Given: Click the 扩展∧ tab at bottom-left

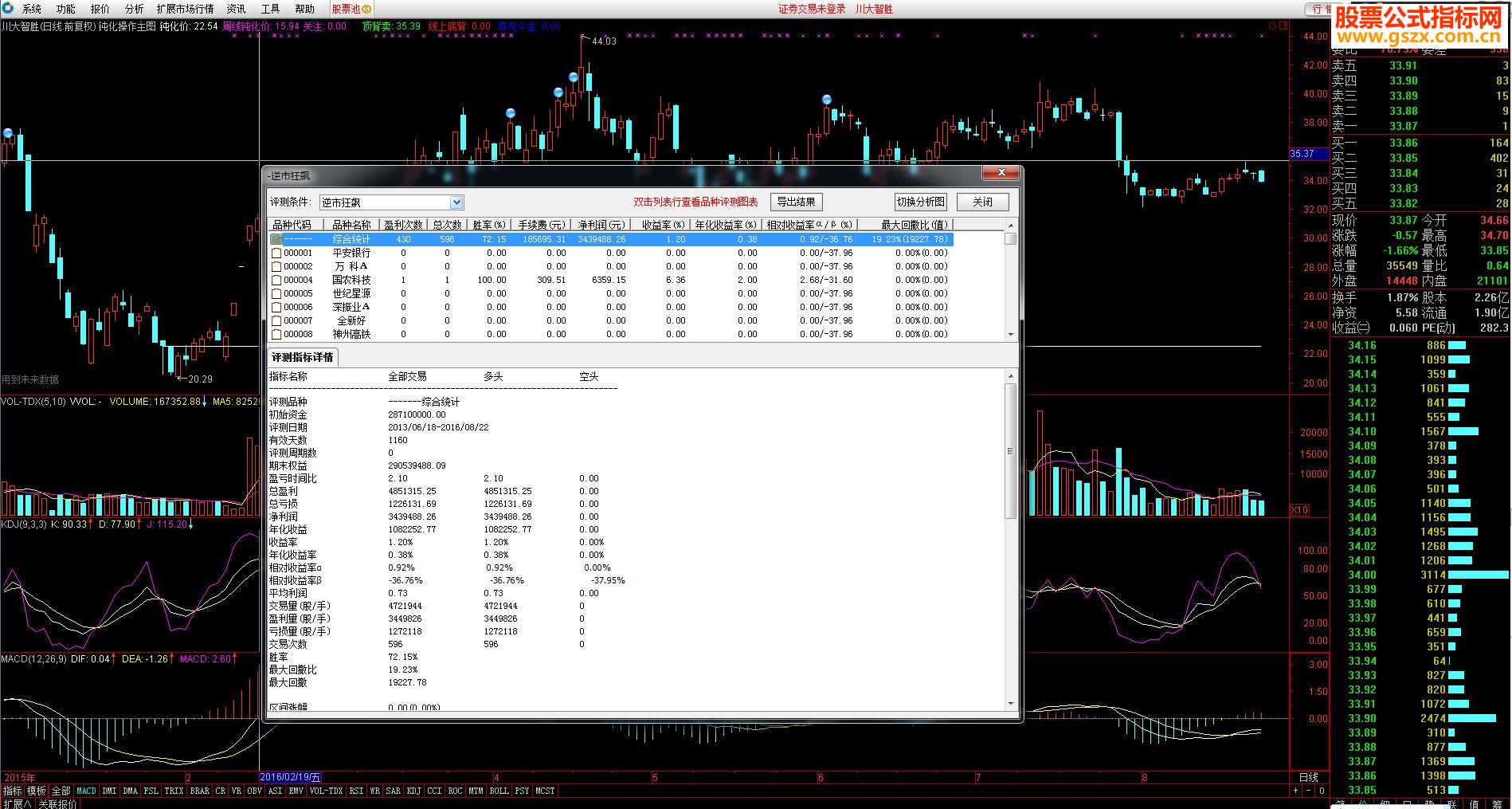Looking at the screenshot, I should pos(16,803).
